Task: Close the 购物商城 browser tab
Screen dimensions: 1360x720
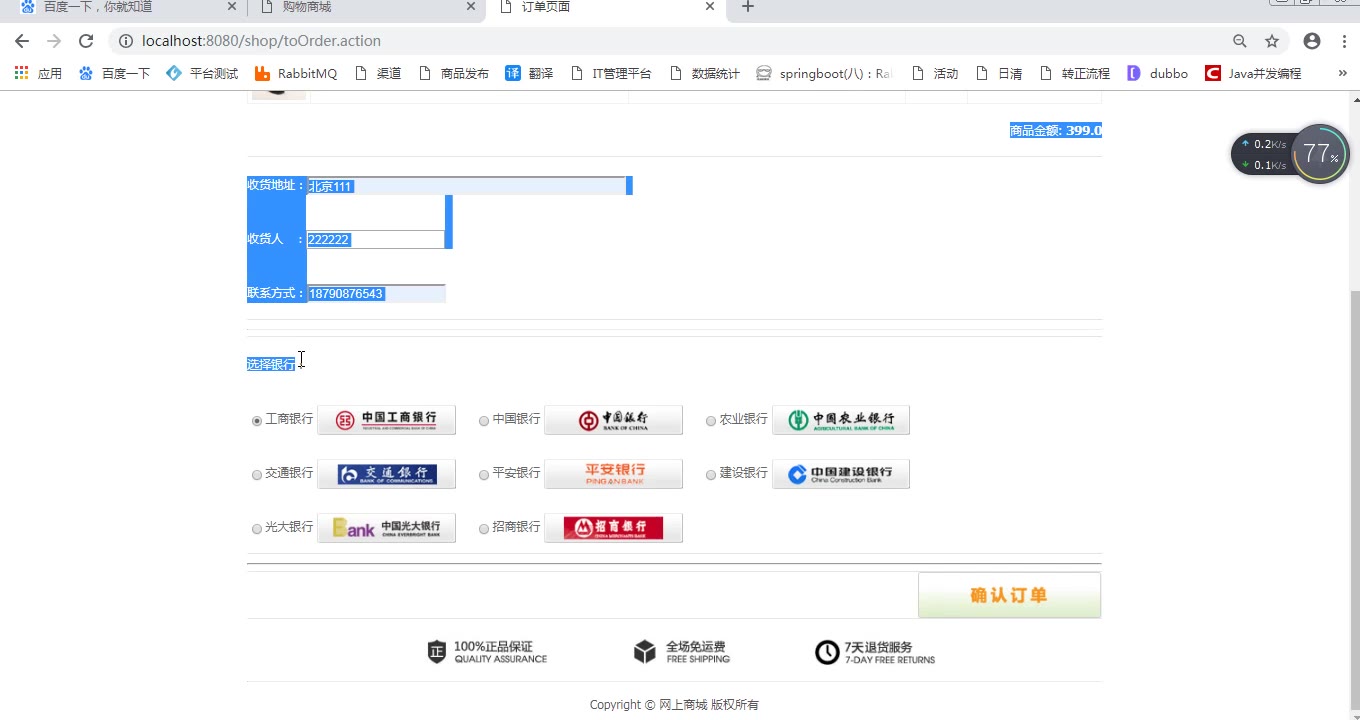Action: click(x=471, y=7)
